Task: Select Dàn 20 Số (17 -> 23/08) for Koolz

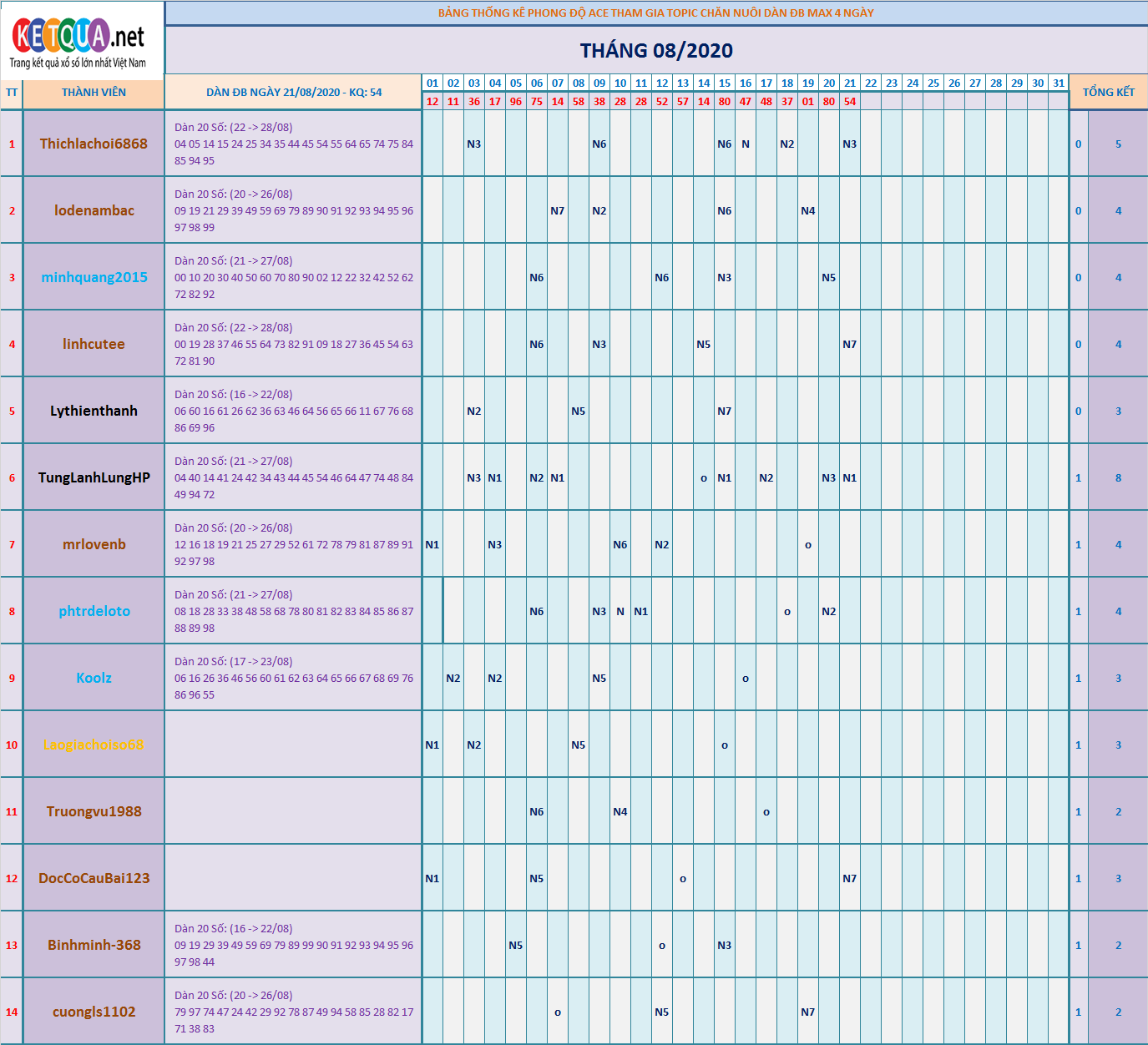Action: coord(234,661)
